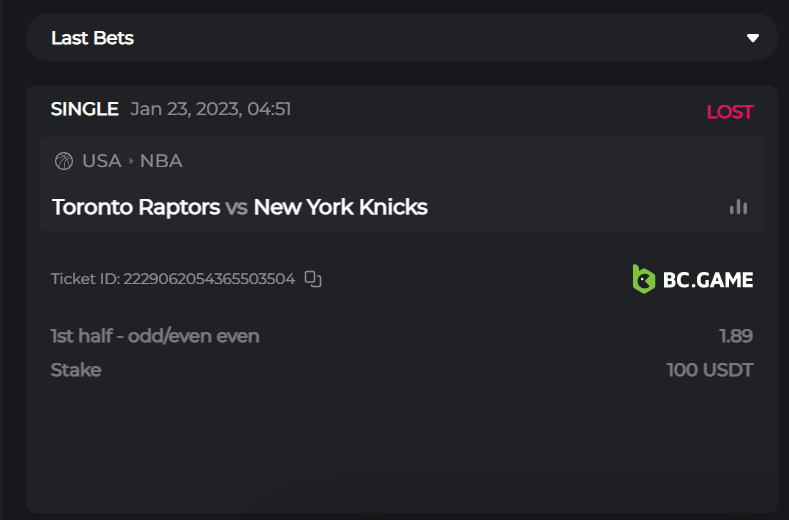
Task: Click the vs text between teams
Action: [236, 208]
